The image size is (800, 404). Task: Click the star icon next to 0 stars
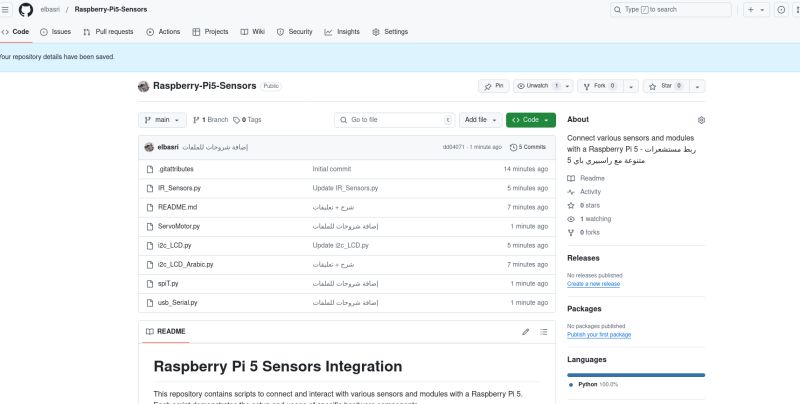[571, 206]
